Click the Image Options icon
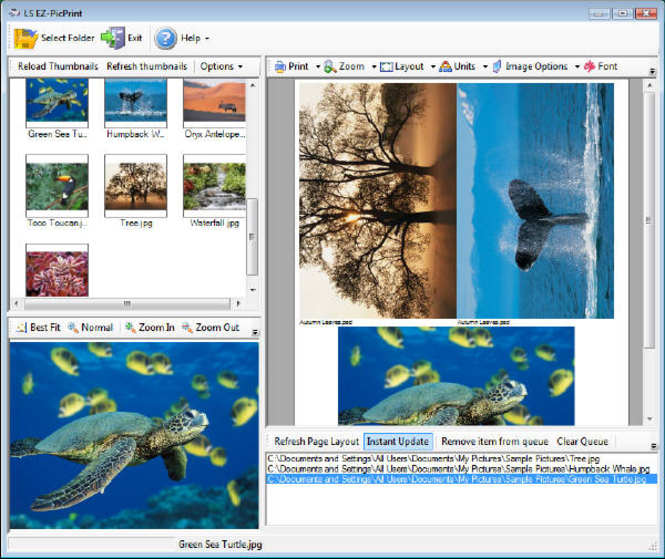Image resolution: width=665 pixels, height=559 pixels. [x=497, y=67]
